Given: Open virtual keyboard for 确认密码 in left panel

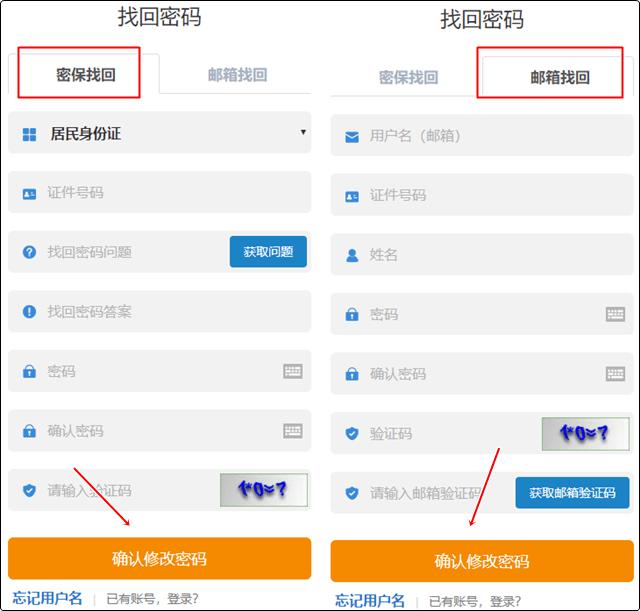Looking at the screenshot, I should pos(293,431).
